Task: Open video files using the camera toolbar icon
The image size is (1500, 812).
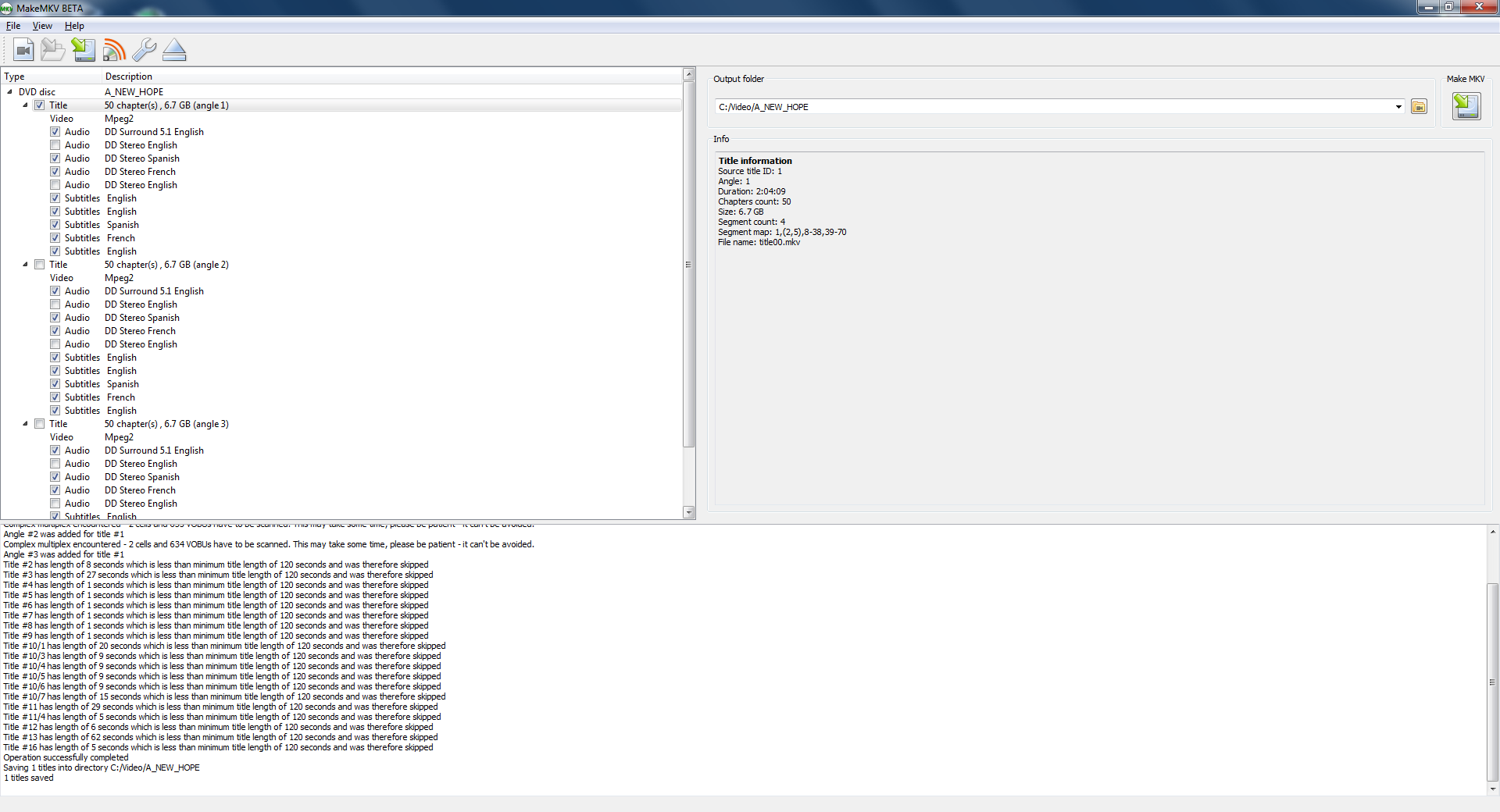Action: [x=23, y=50]
